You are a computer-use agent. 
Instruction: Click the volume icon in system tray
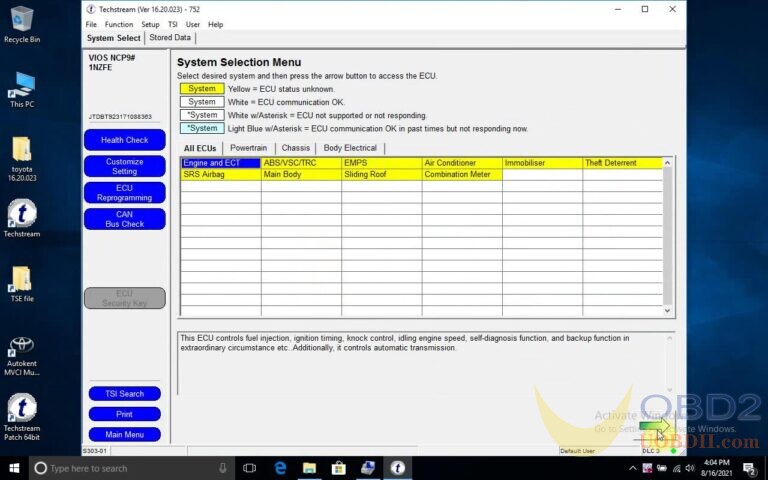point(690,468)
